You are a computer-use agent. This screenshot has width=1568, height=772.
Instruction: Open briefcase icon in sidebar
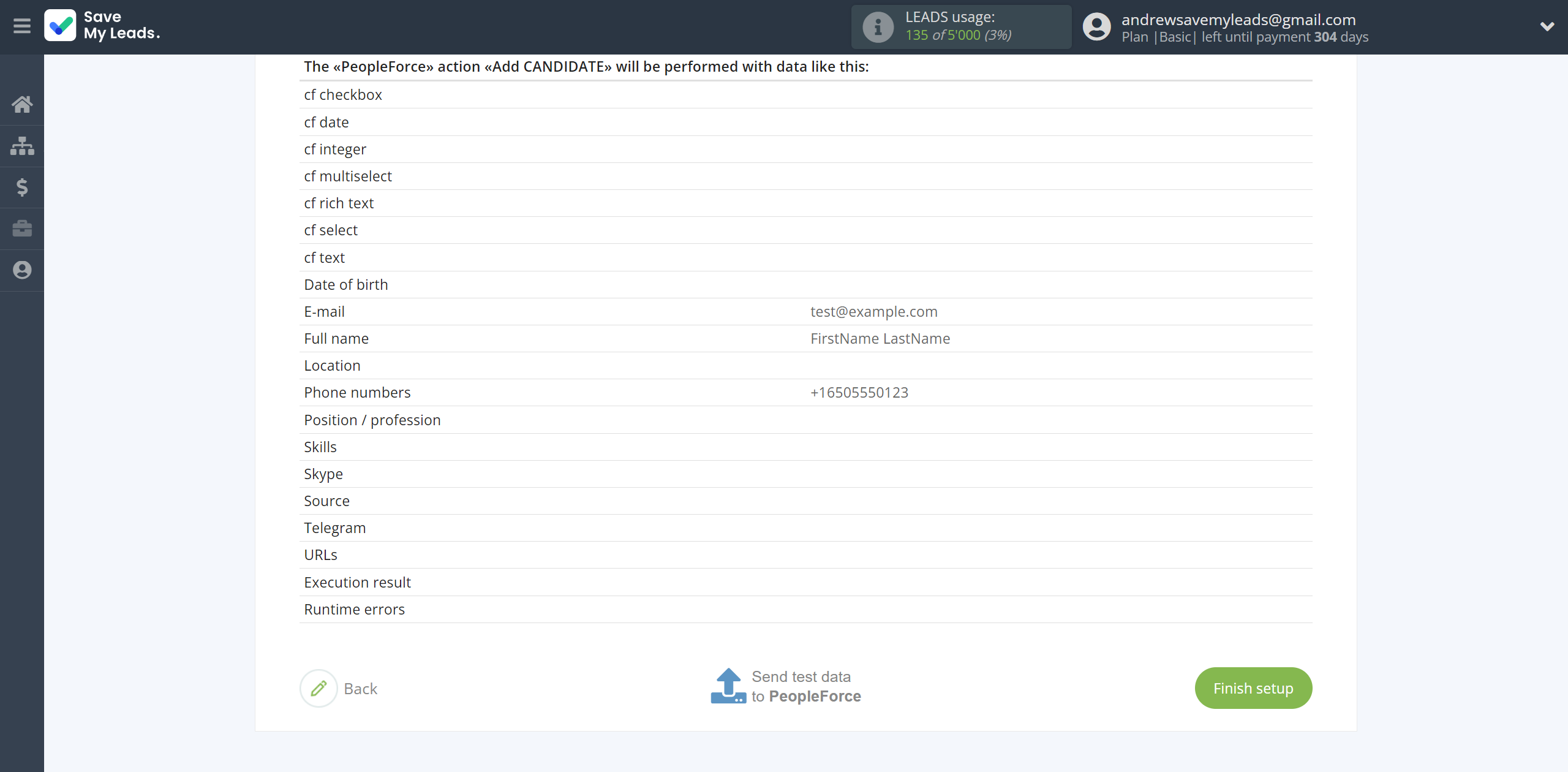point(22,229)
